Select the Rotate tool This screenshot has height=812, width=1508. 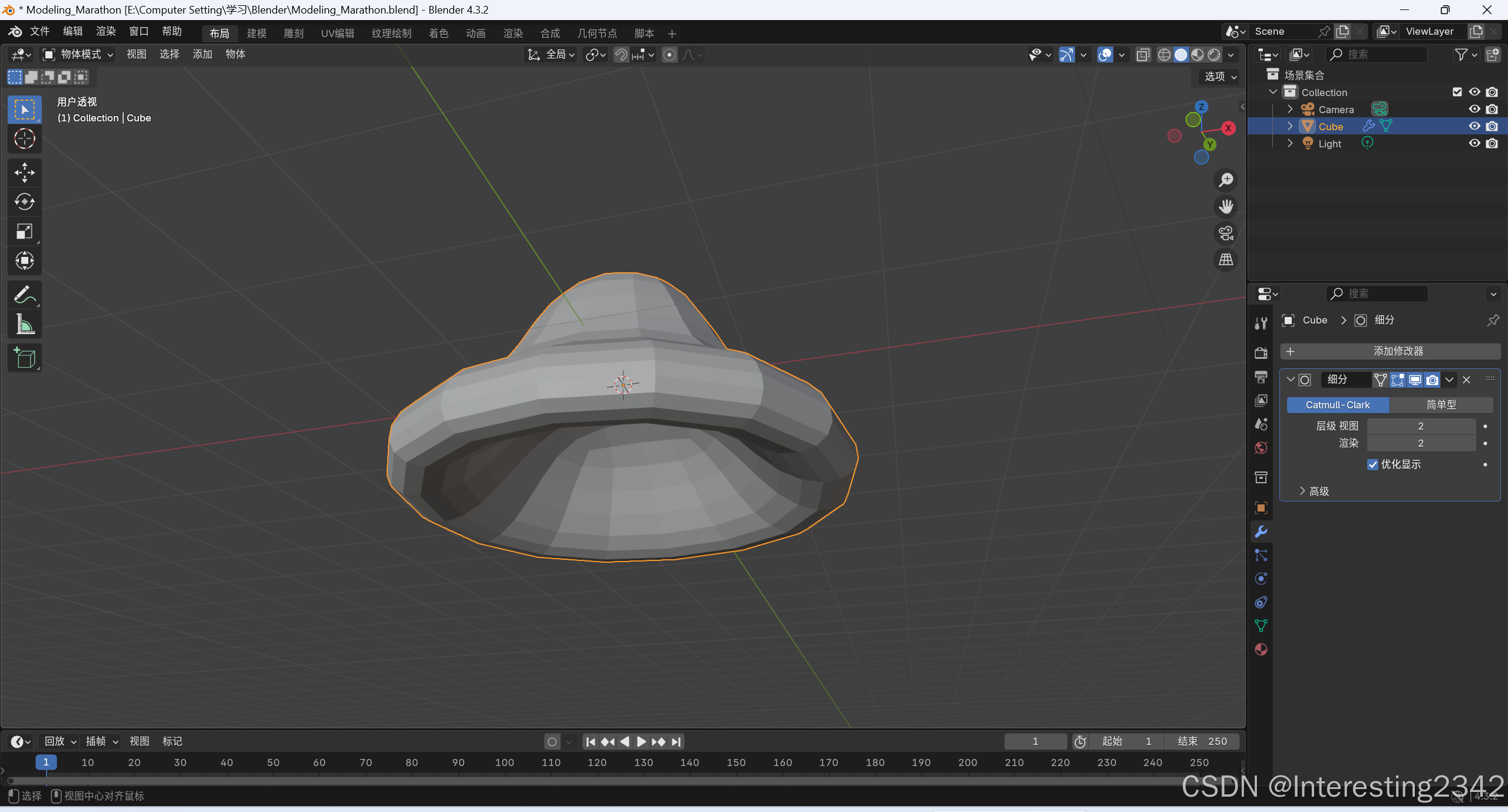[24, 202]
